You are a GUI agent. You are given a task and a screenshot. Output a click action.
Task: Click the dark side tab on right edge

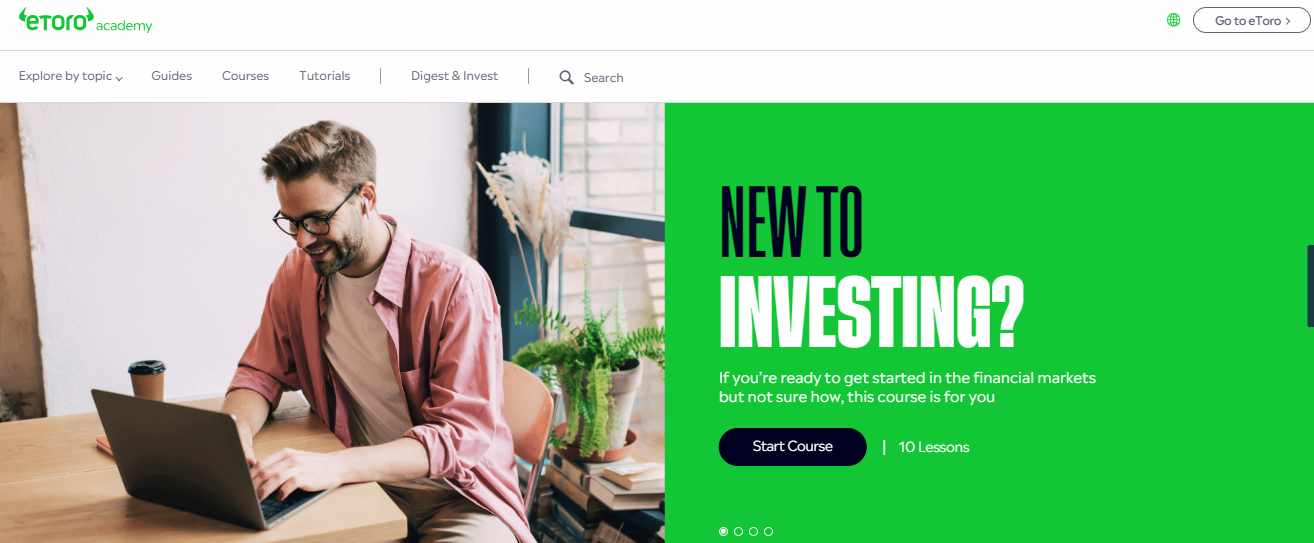tap(1310, 285)
